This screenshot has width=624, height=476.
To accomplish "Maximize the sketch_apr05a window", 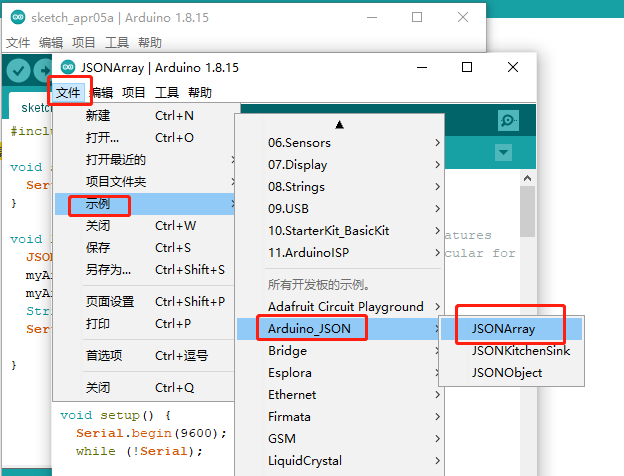I will point(417,17).
